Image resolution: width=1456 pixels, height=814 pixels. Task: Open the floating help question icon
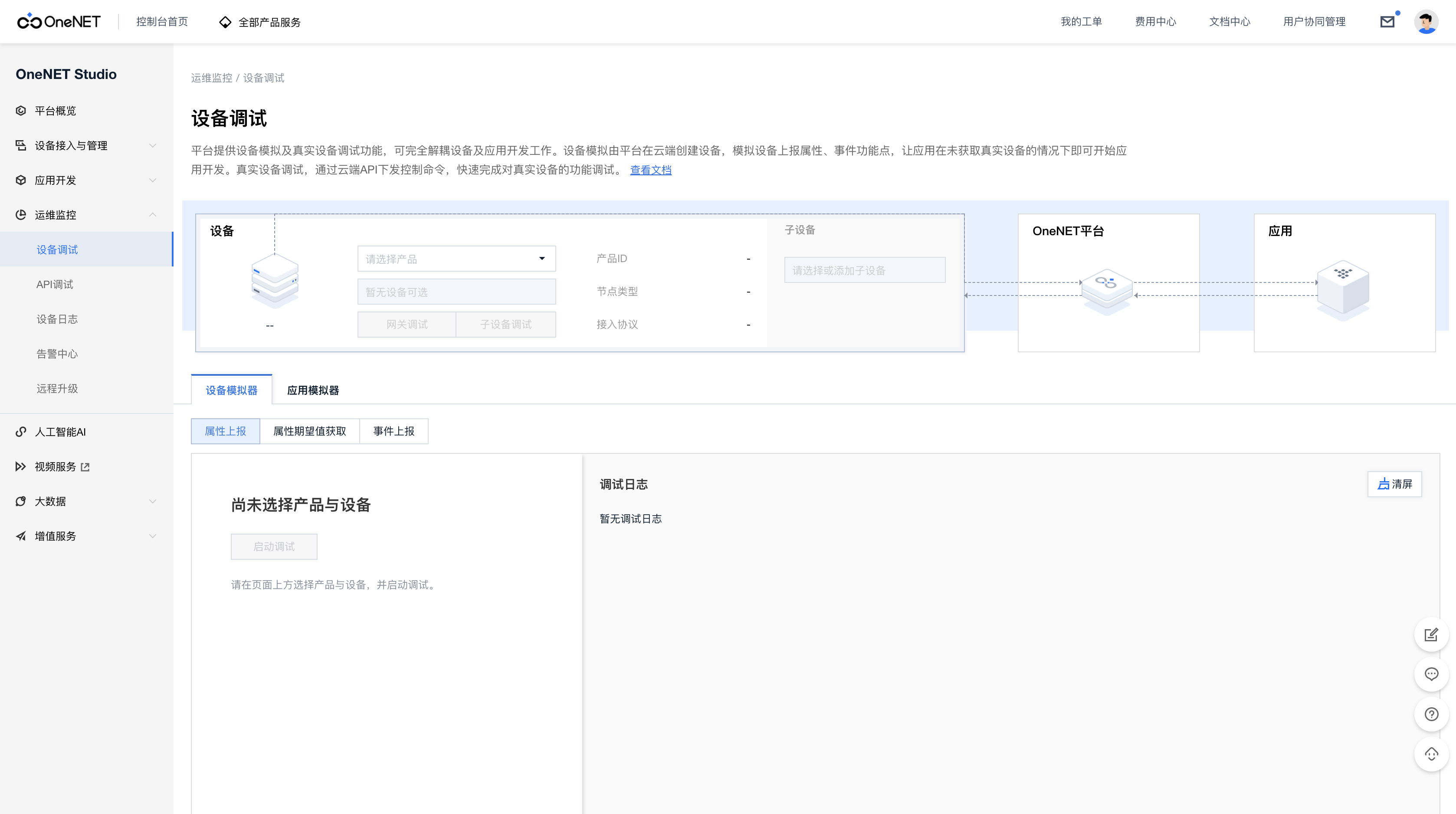click(x=1431, y=714)
